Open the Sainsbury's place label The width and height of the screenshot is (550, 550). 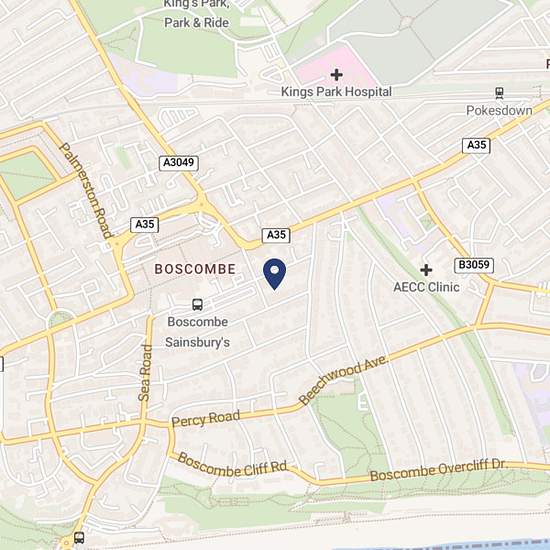click(197, 342)
